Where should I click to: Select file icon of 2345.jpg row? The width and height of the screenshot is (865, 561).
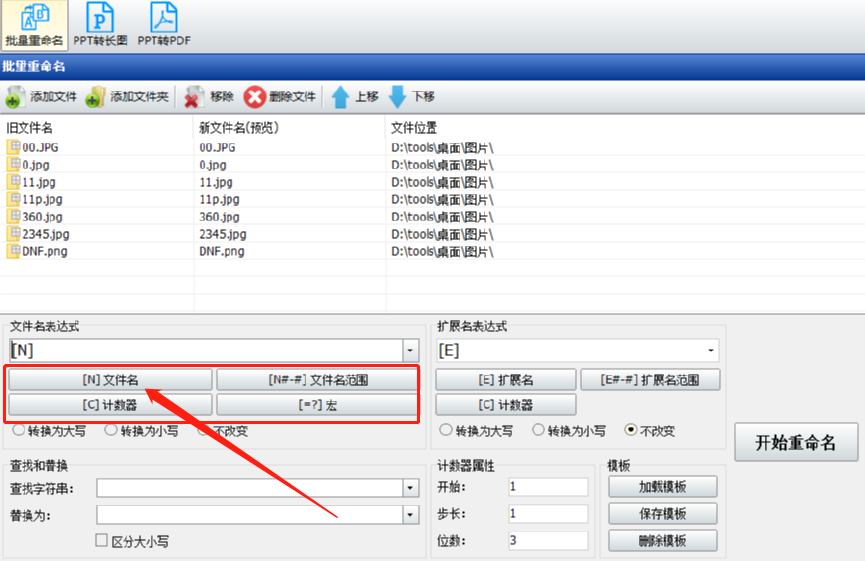tap(14, 233)
